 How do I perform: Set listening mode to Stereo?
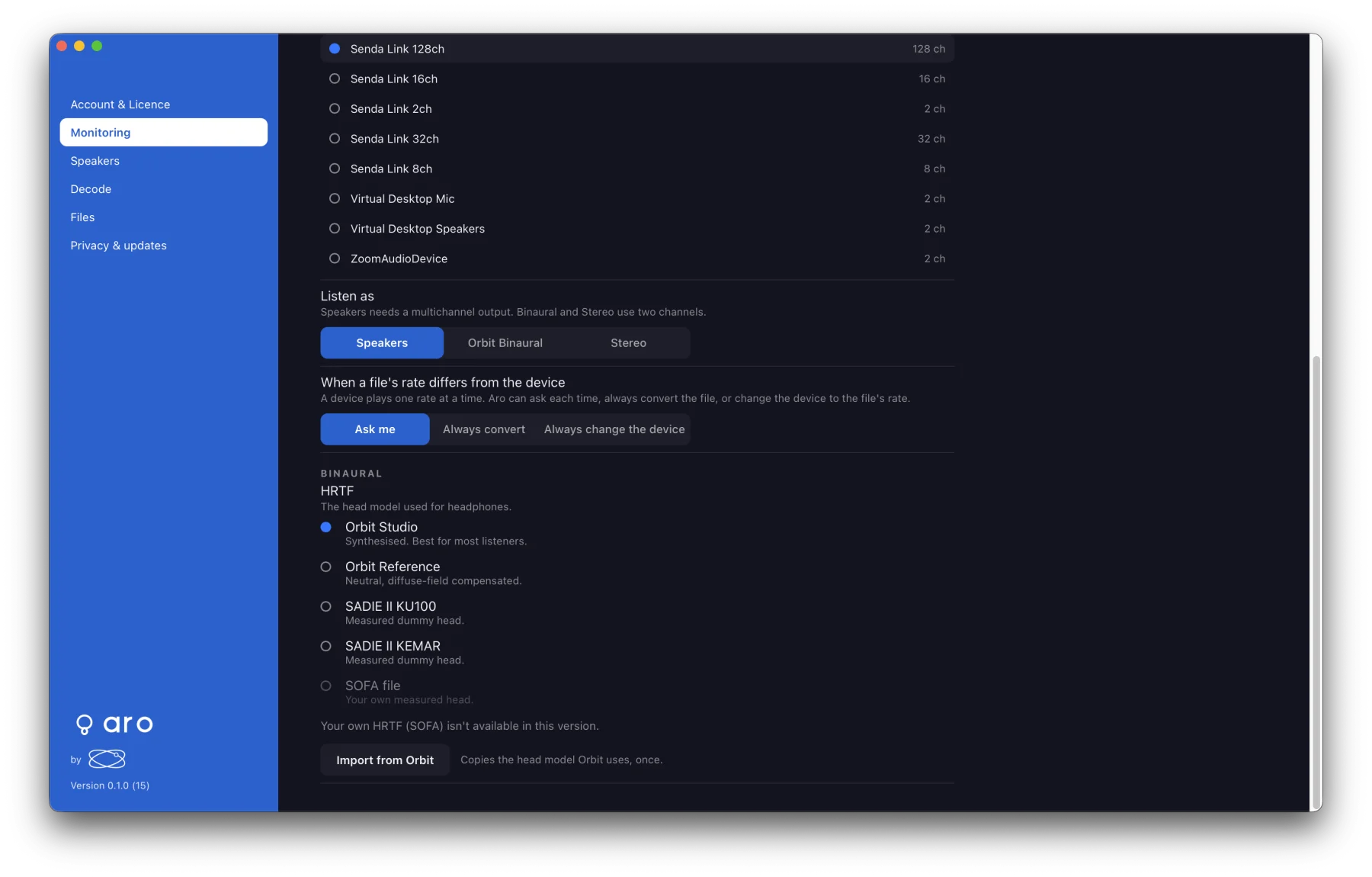(x=628, y=343)
